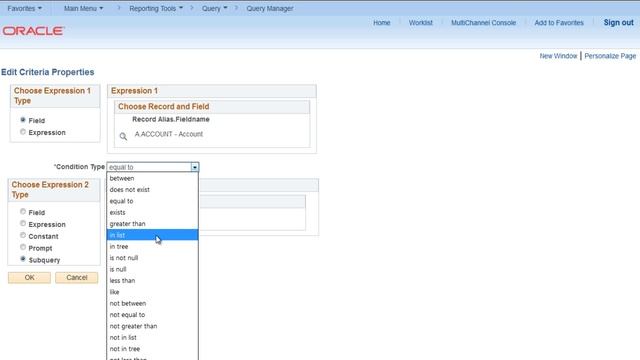Choose 'does not exist' condition

click(153, 190)
